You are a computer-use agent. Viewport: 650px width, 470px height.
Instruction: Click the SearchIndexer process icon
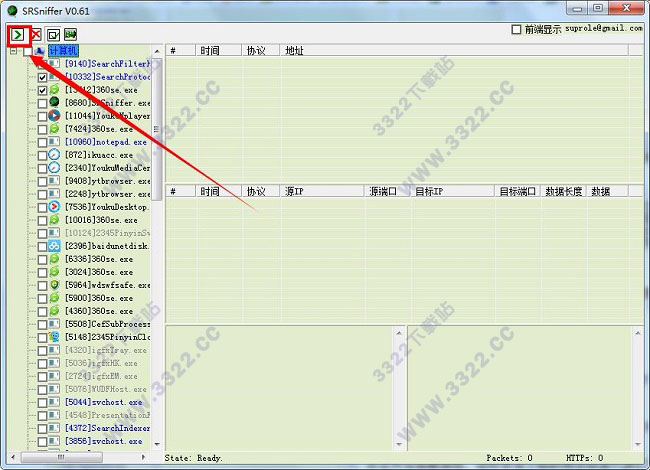click(x=54, y=428)
